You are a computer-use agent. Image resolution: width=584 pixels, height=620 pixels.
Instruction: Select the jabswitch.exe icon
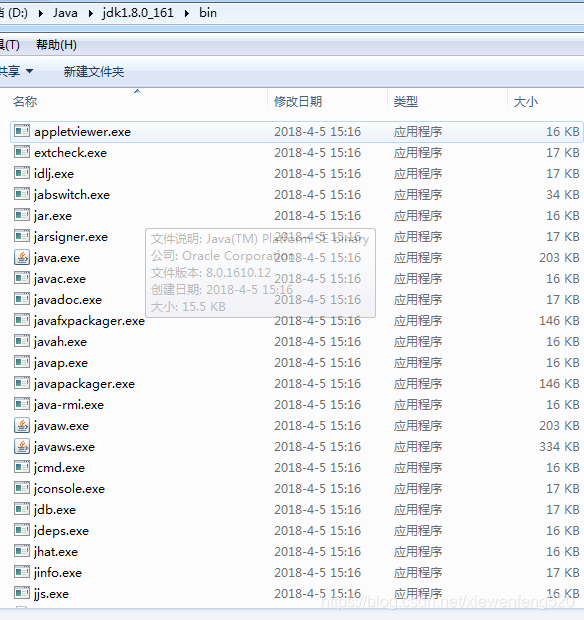click(22, 194)
